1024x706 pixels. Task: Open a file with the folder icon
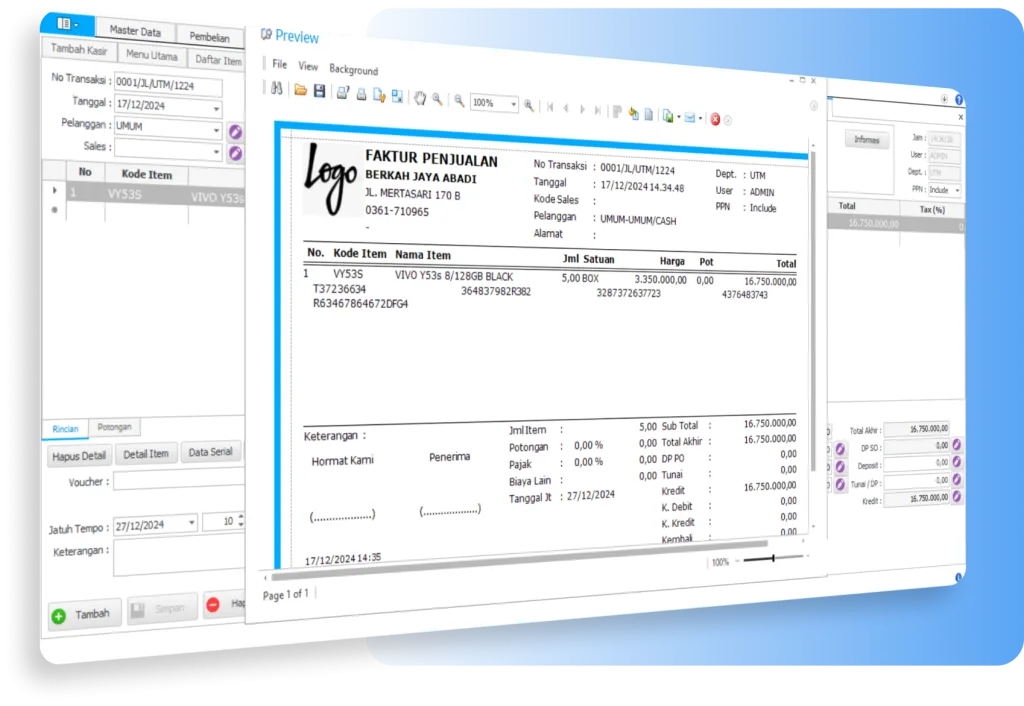pos(300,89)
